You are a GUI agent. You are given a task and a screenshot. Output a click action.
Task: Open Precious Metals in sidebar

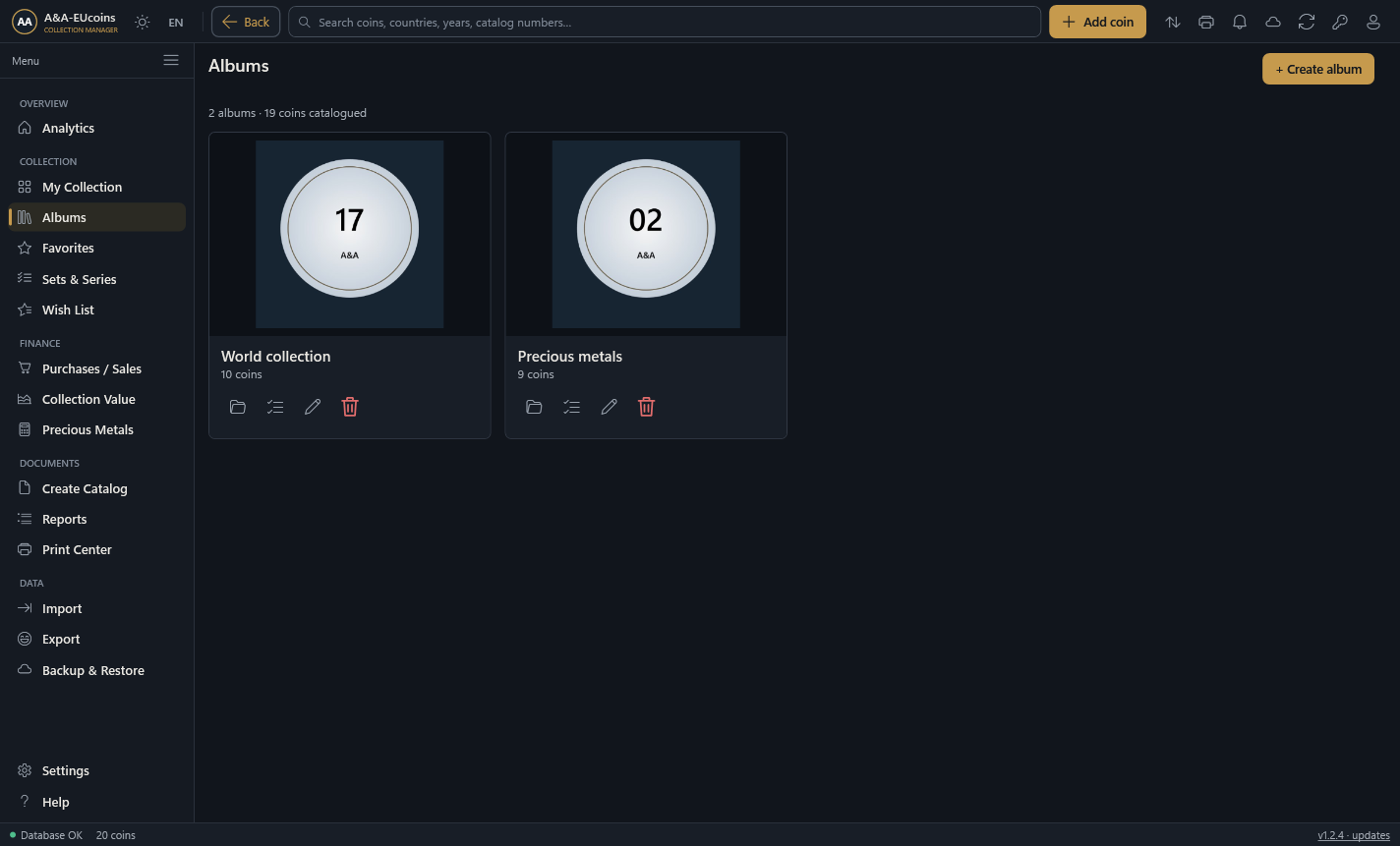click(96, 429)
